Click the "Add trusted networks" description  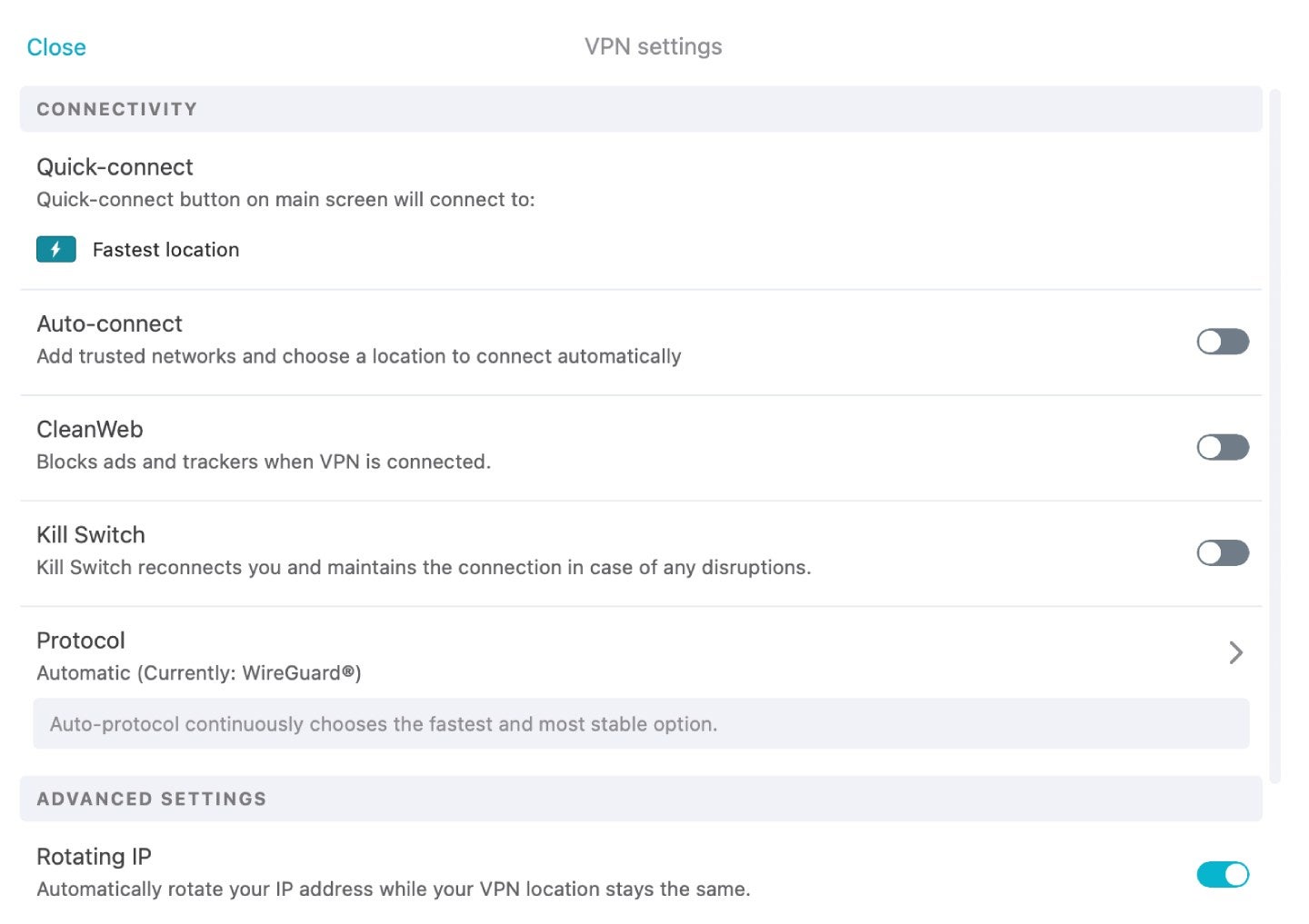pos(359,356)
